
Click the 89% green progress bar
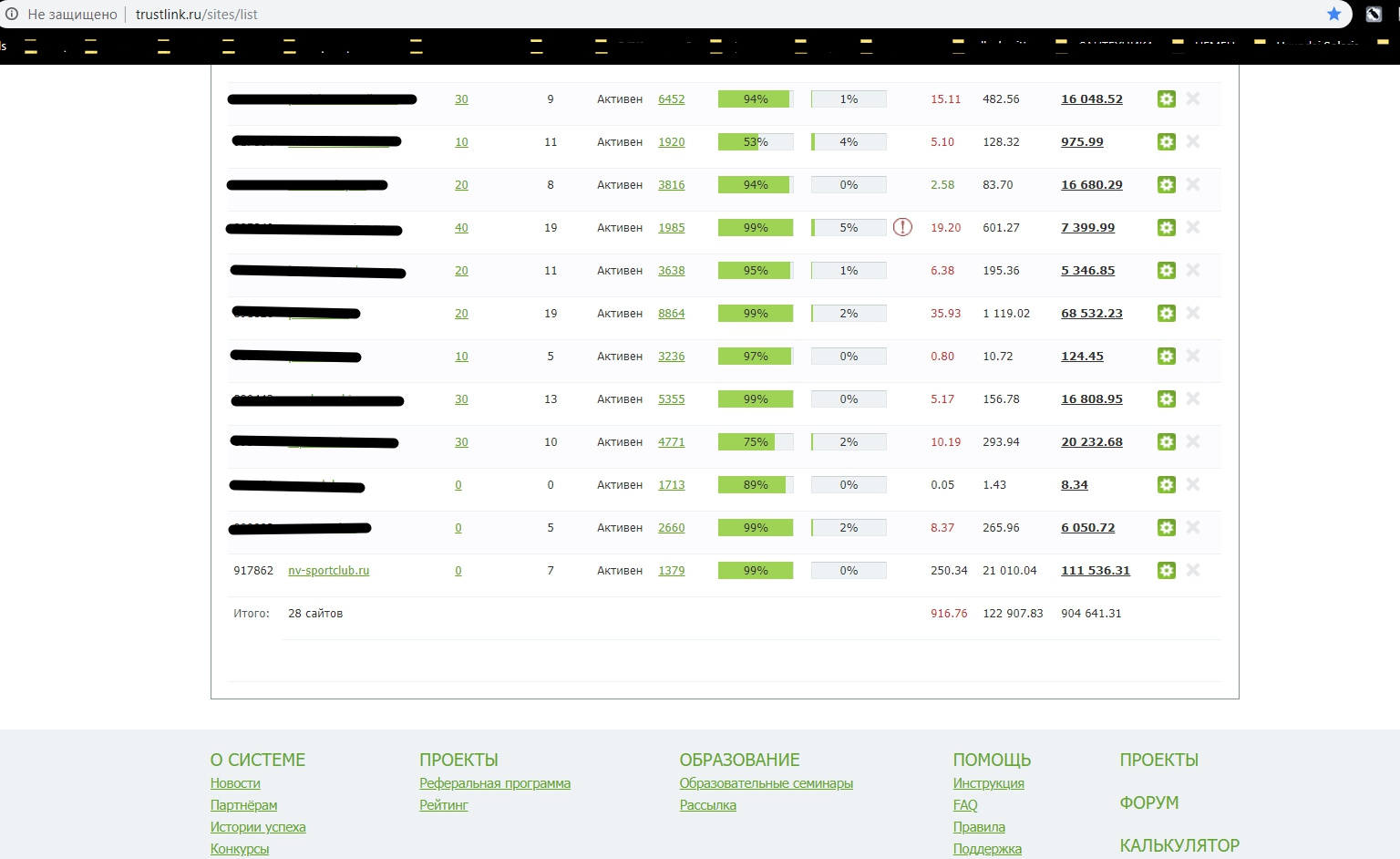coord(756,484)
